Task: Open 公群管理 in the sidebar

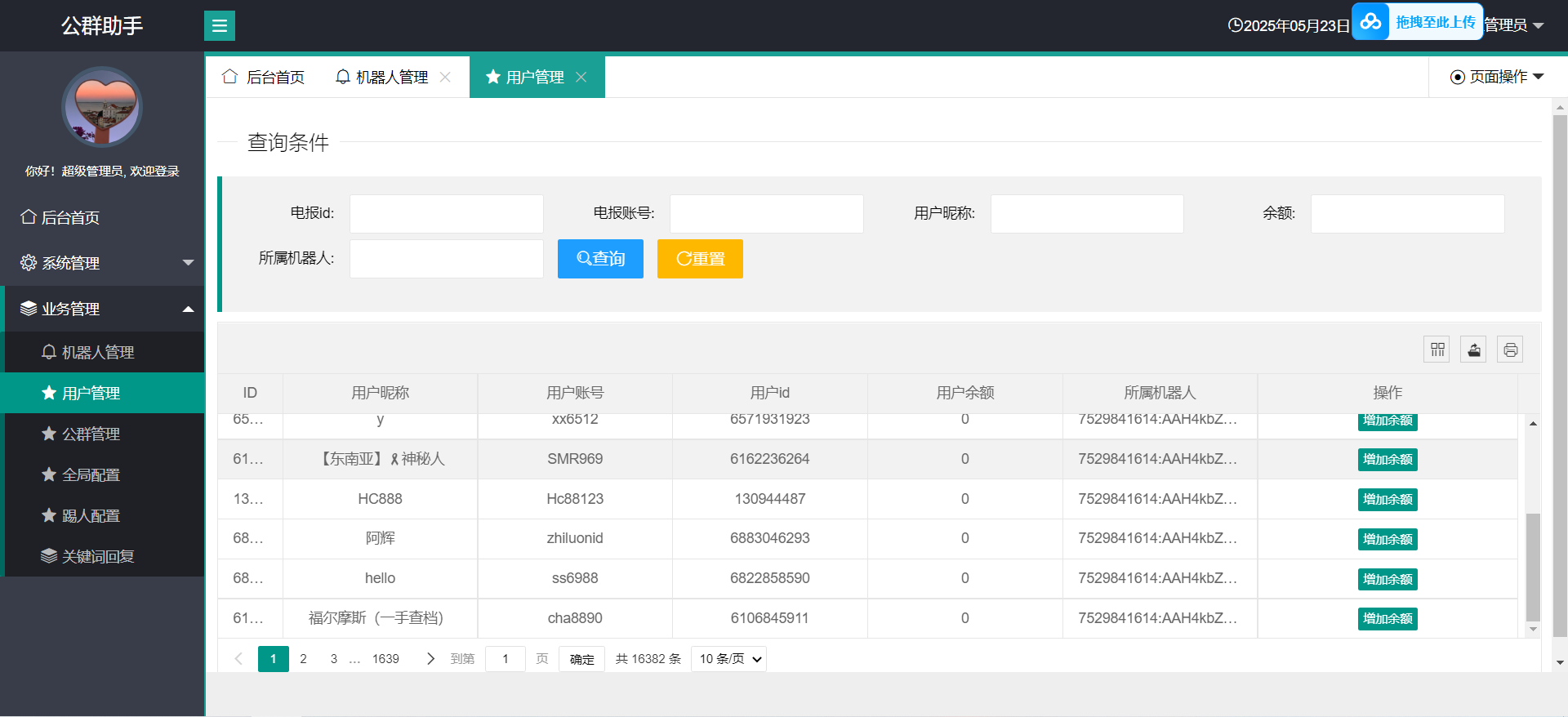Action: coord(91,434)
